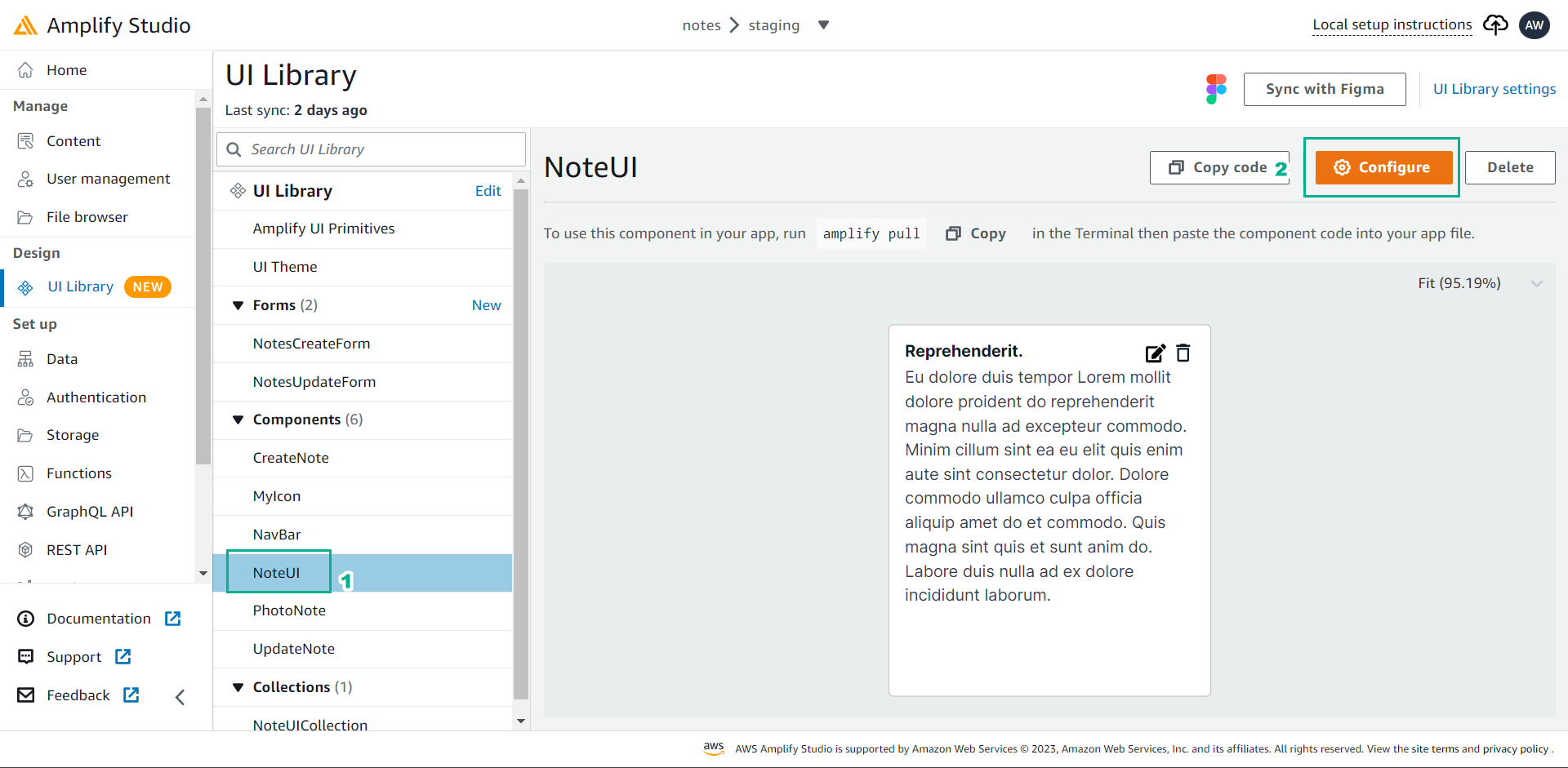Click Edit next to UI Library
The height and width of the screenshot is (768, 1568).
click(488, 191)
